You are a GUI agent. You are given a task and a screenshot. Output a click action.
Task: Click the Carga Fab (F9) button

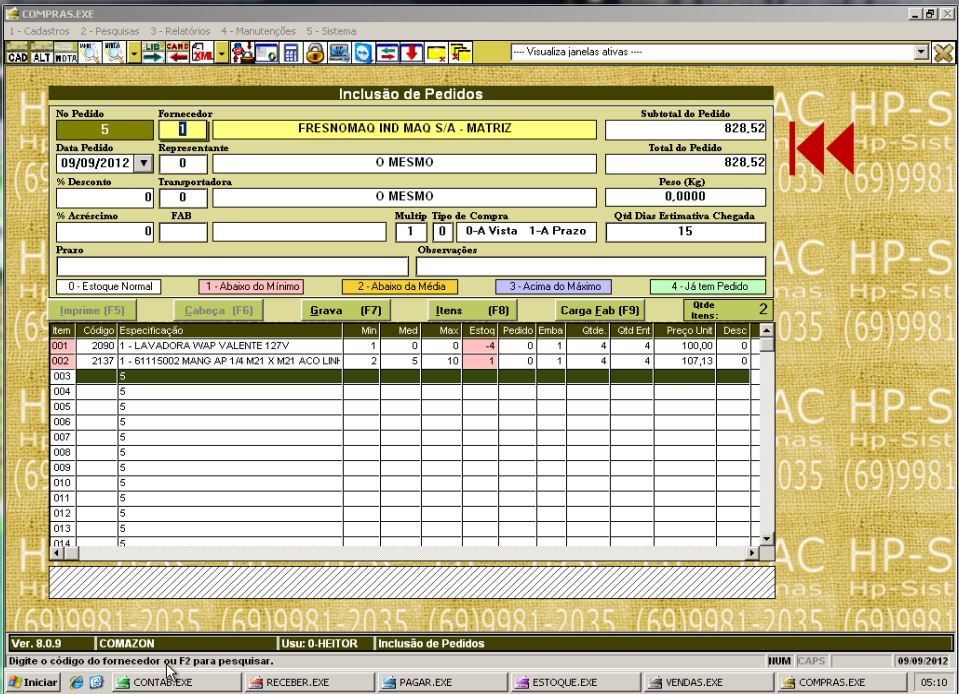599,311
